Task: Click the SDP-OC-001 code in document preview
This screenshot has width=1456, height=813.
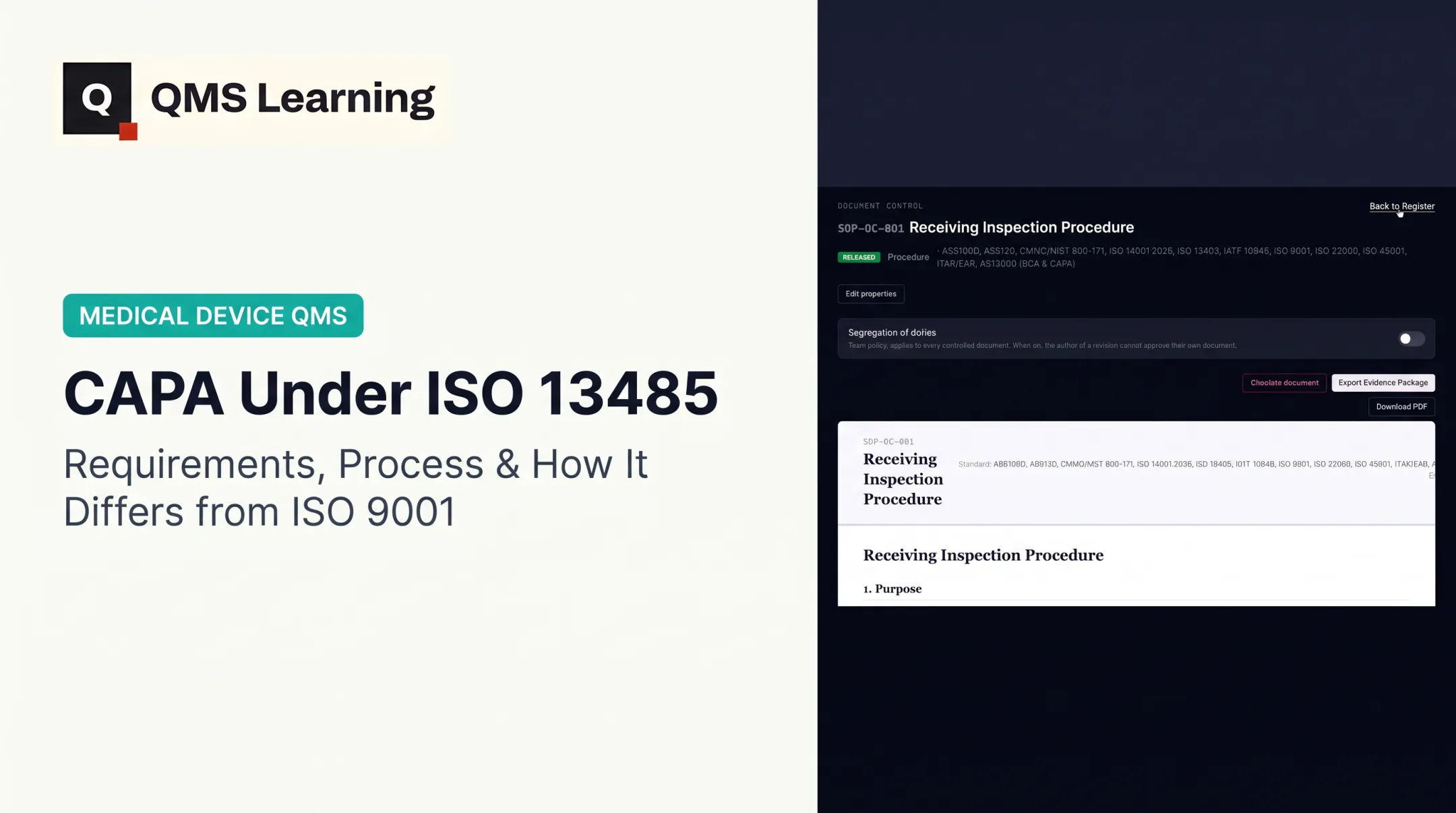Action: pyautogui.click(x=888, y=442)
